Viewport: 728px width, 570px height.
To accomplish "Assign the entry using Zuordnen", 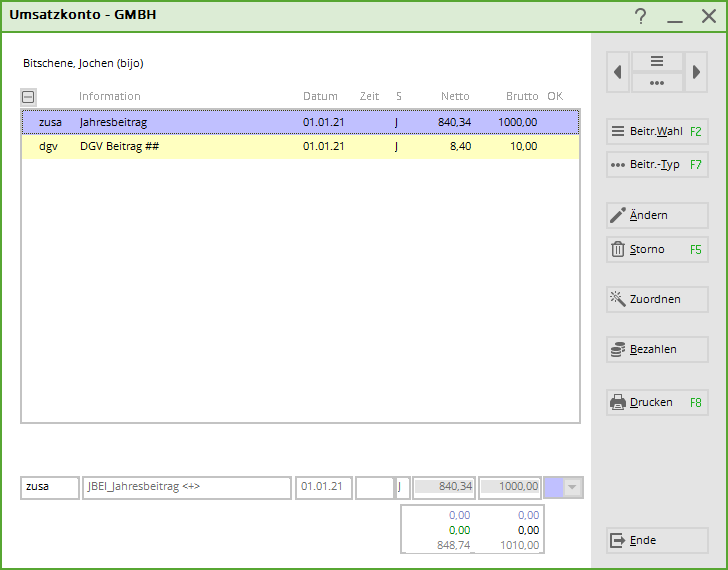I will (657, 299).
